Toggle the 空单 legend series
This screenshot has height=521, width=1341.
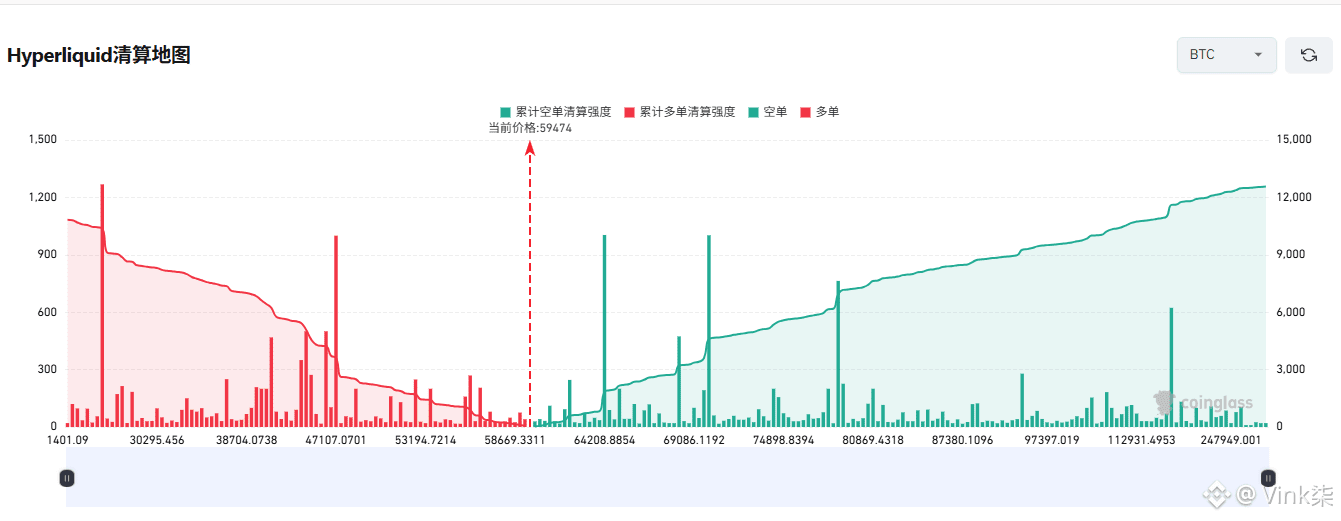pos(767,112)
